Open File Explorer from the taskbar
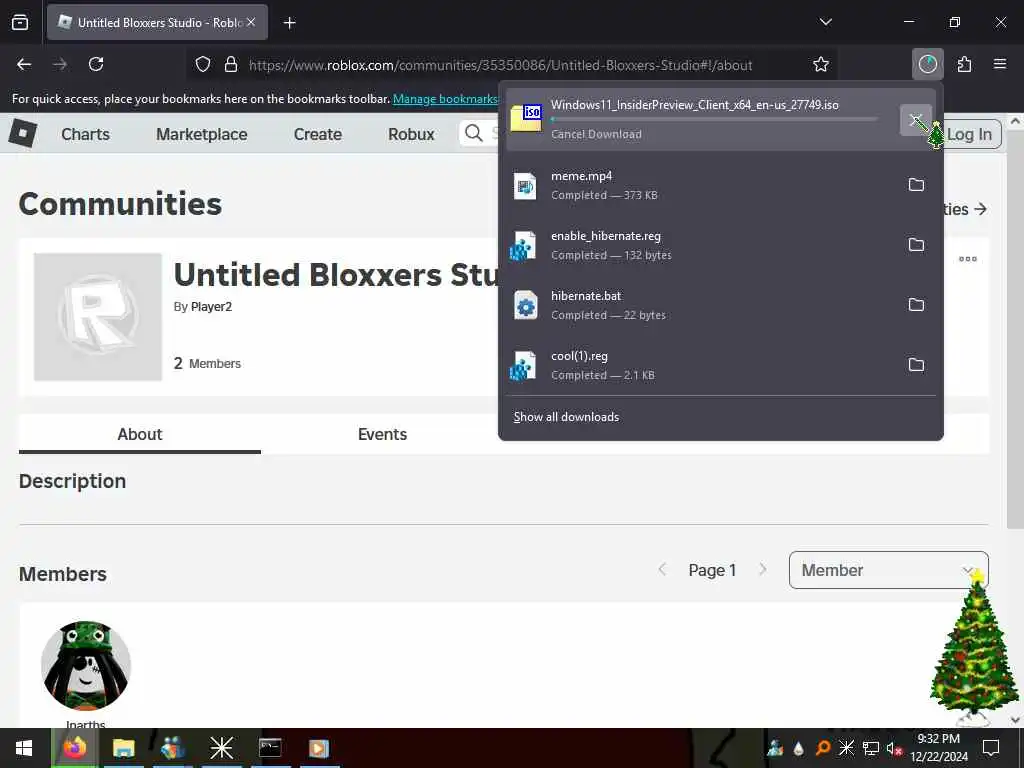 (123, 748)
